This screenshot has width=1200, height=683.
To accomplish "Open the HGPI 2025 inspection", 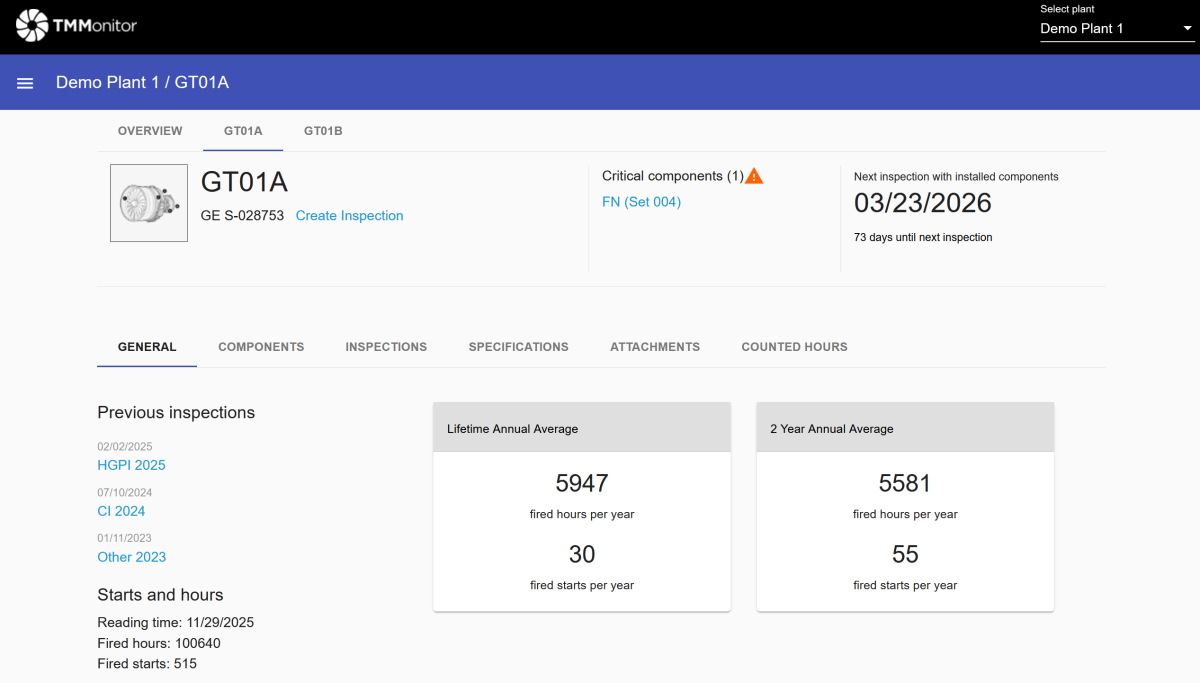I will click(131, 465).
